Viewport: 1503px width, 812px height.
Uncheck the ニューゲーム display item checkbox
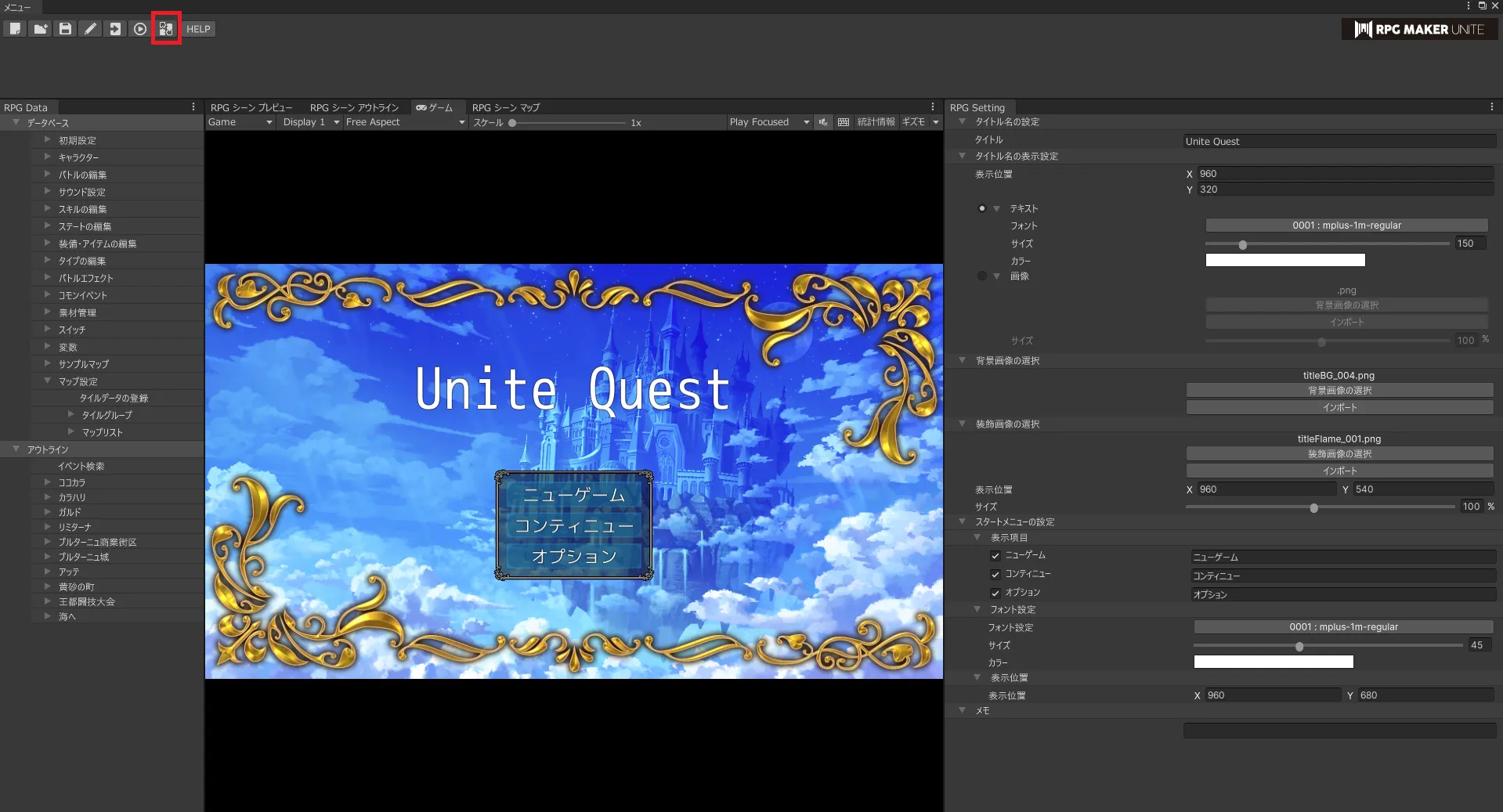coord(995,556)
